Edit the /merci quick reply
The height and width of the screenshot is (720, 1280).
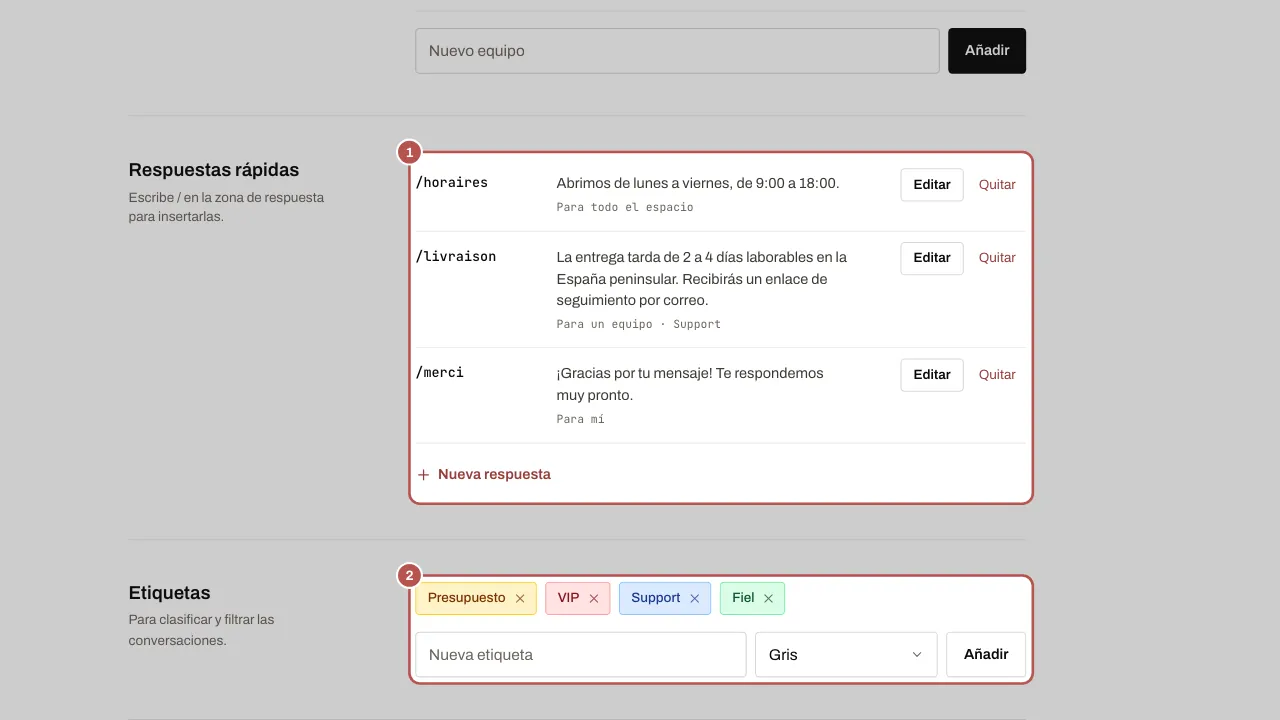click(x=932, y=375)
